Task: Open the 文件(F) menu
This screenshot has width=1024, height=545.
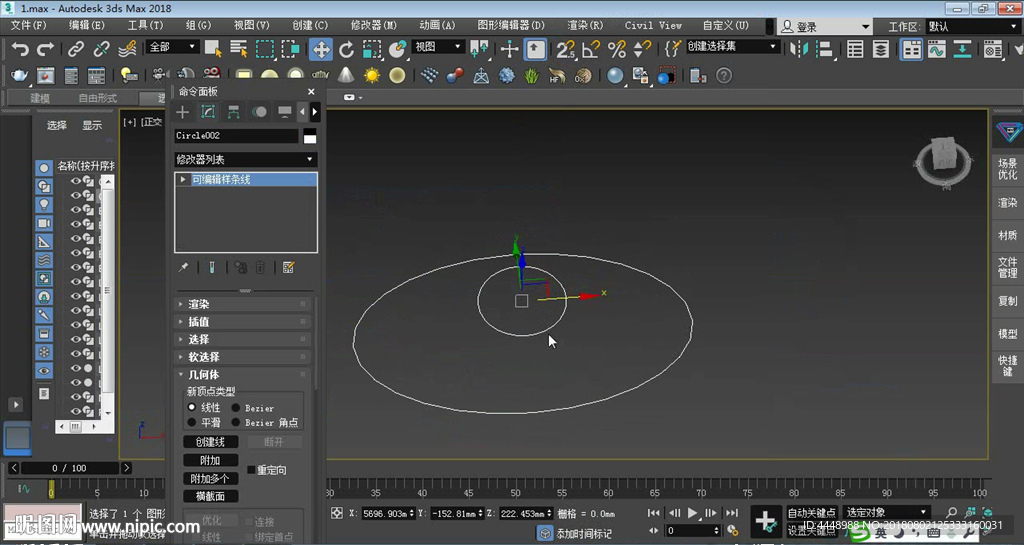Action: (28, 25)
